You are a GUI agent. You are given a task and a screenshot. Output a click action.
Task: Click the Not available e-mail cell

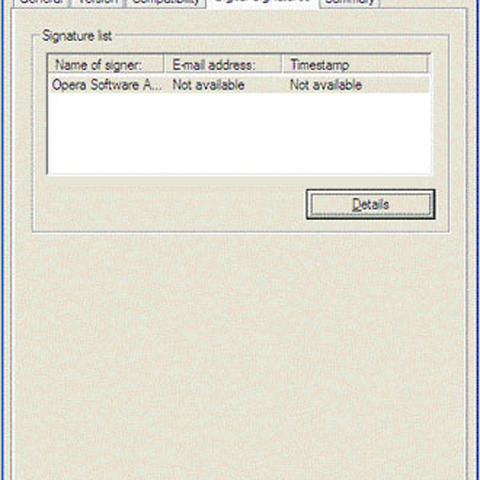pos(209,85)
